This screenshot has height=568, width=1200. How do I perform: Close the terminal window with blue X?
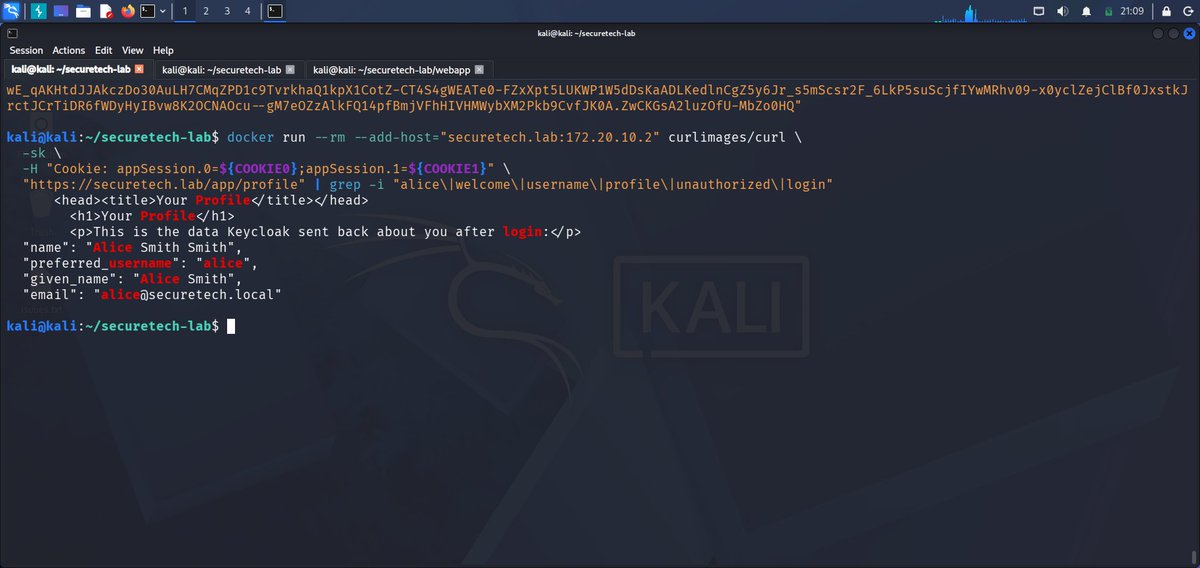1188,33
